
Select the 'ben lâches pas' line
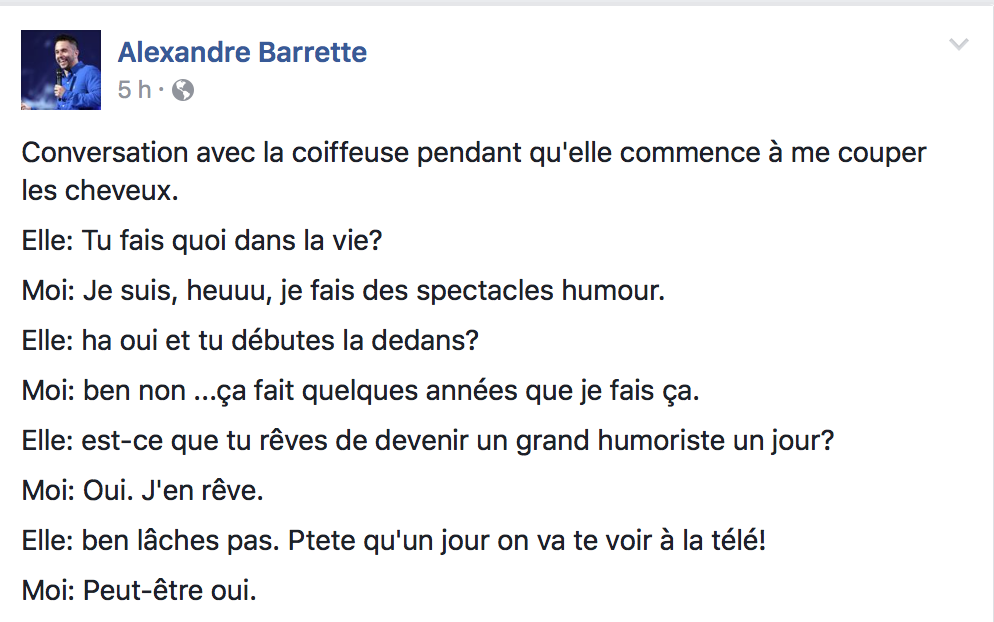pos(394,541)
